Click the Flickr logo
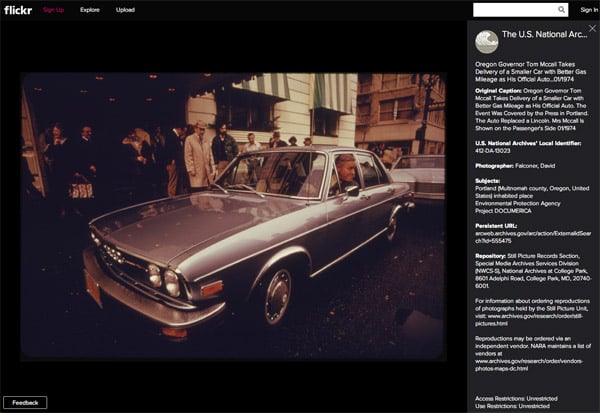 pos(18,10)
